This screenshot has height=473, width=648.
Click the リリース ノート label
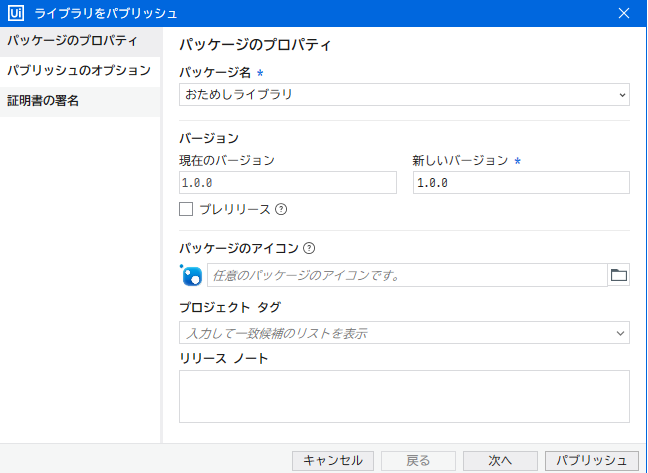224,358
